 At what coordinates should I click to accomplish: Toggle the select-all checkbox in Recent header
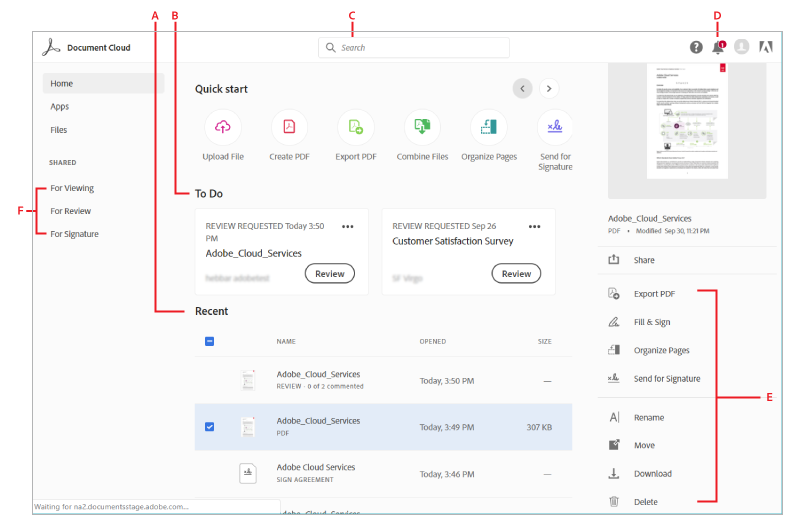209,341
